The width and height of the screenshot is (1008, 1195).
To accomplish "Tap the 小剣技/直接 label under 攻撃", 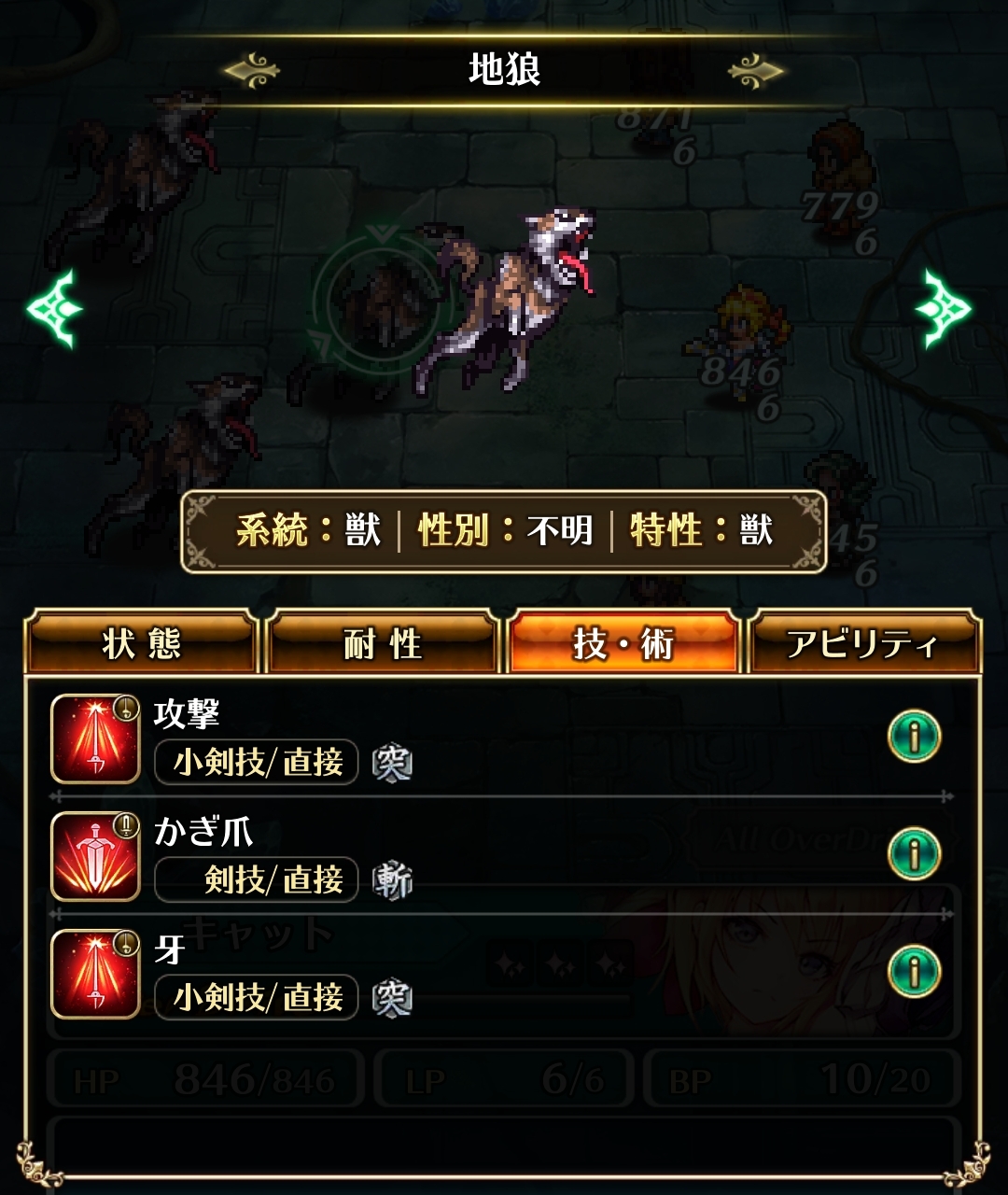I will coord(257,763).
